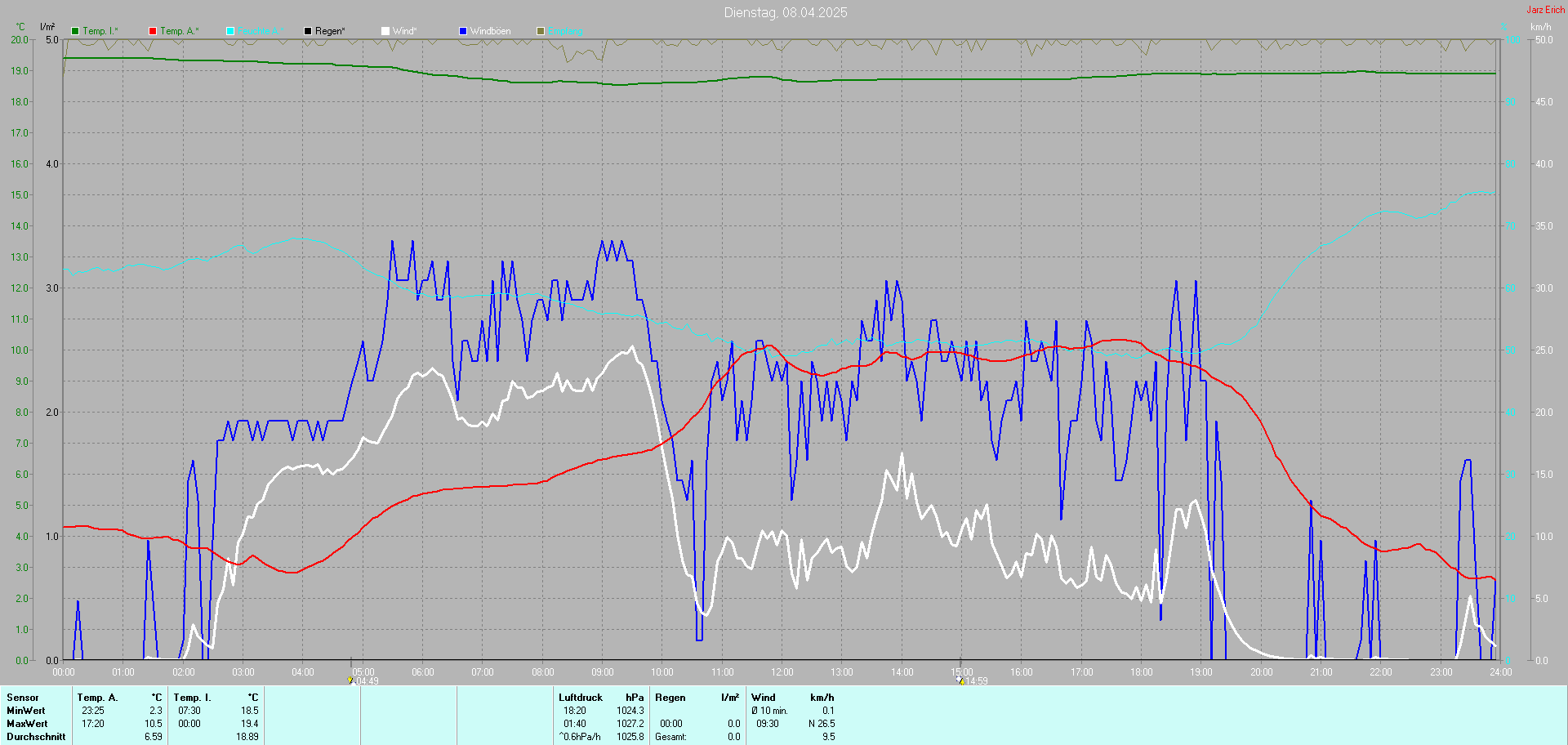Click the Luftdruck maximum value '1027.2'

click(630, 724)
